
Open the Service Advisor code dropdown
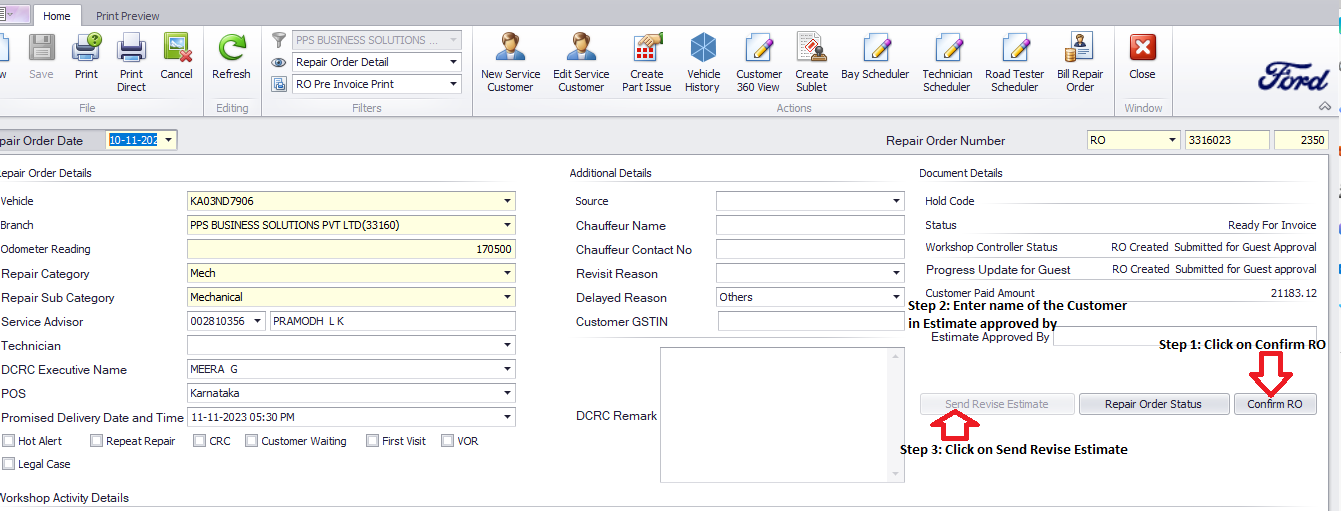259,321
